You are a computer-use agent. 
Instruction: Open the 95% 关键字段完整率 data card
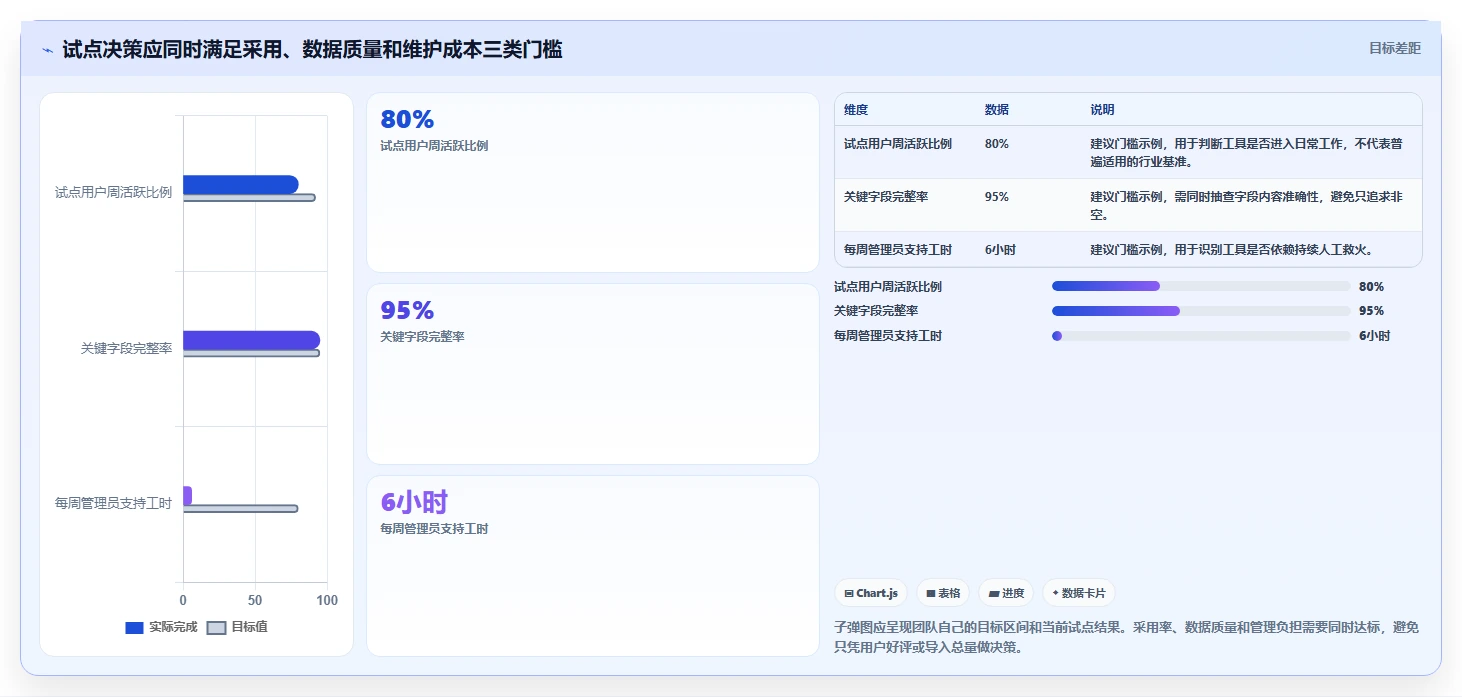tap(593, 374)
